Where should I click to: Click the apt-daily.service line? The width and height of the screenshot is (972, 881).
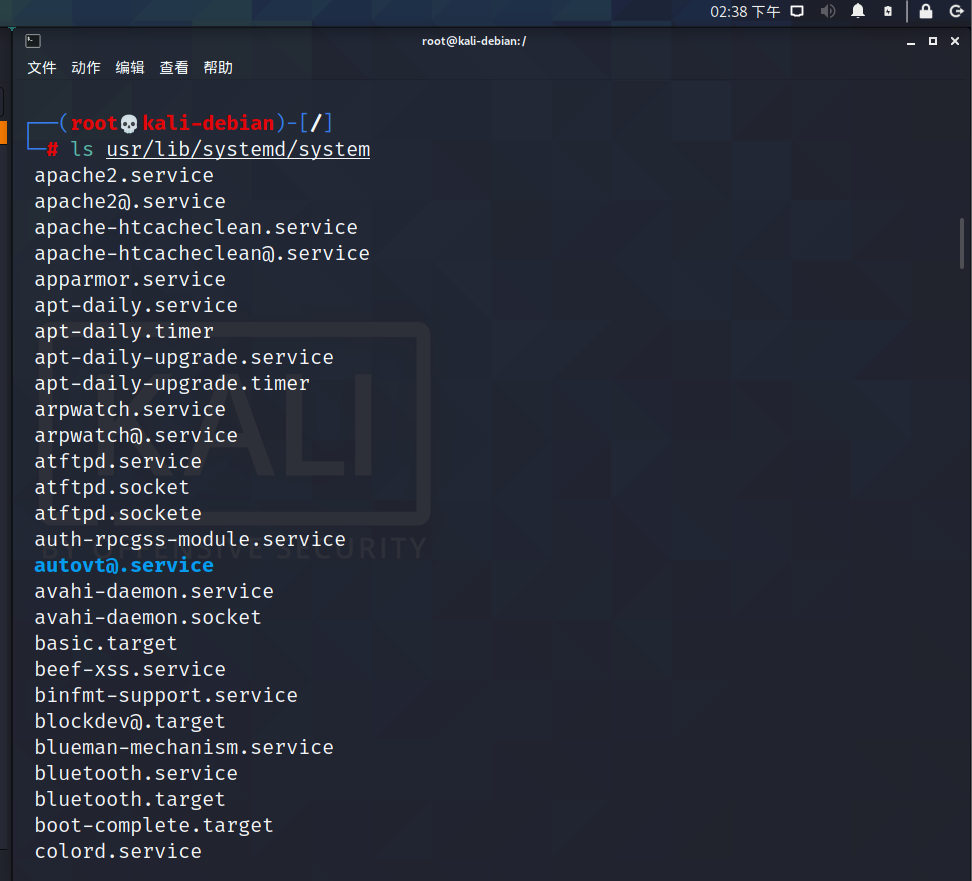tap(136, 306)
